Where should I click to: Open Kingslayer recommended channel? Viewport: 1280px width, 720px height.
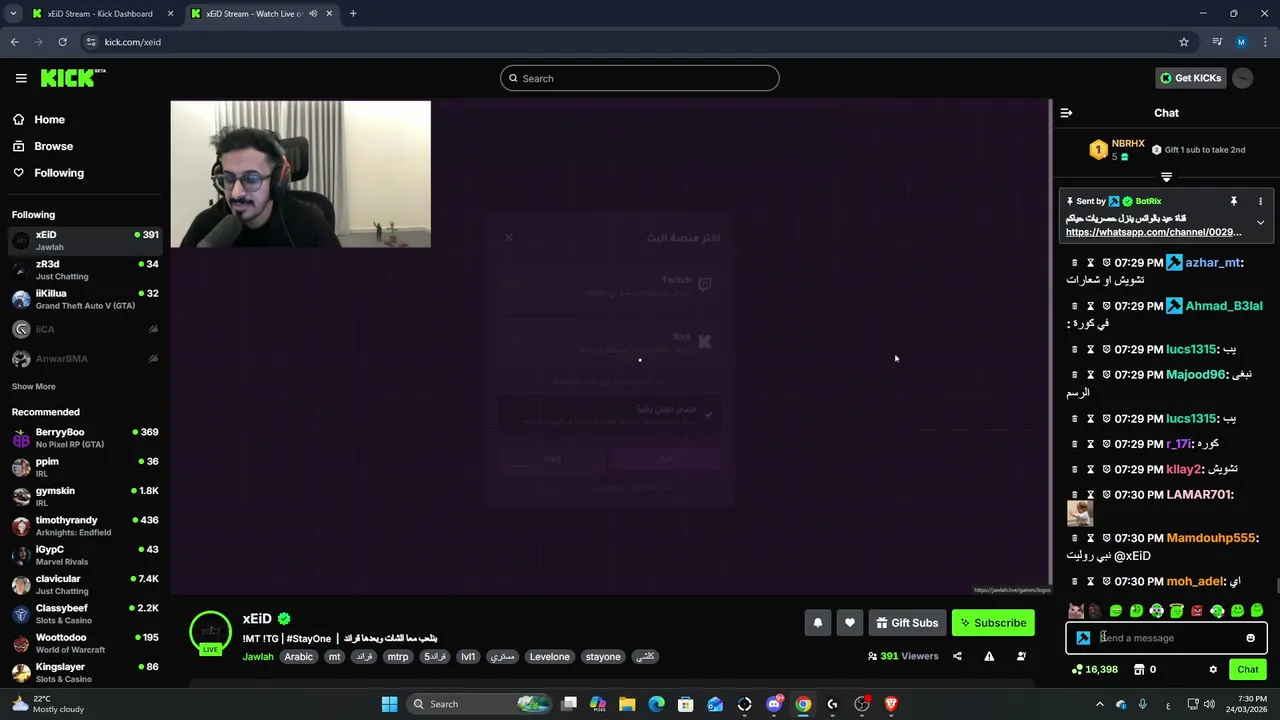coord(85,672)
